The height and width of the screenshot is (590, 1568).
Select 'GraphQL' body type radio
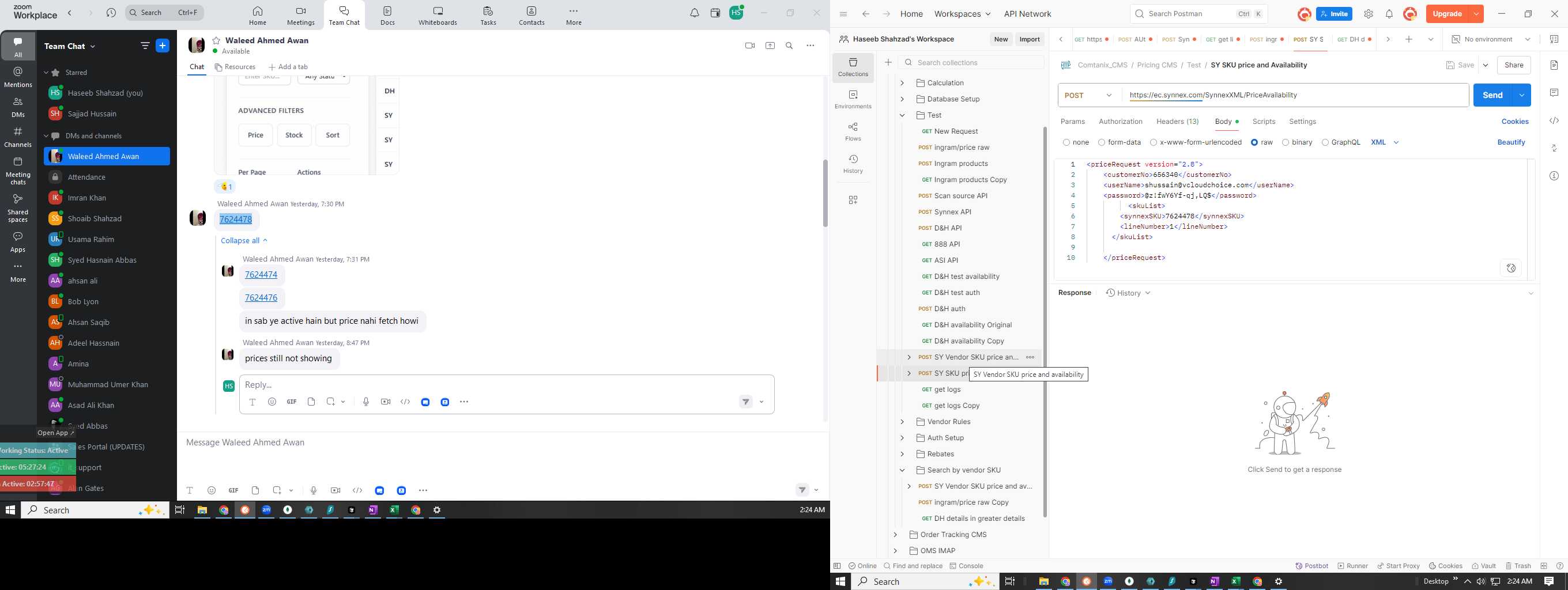click(1325, 142)
